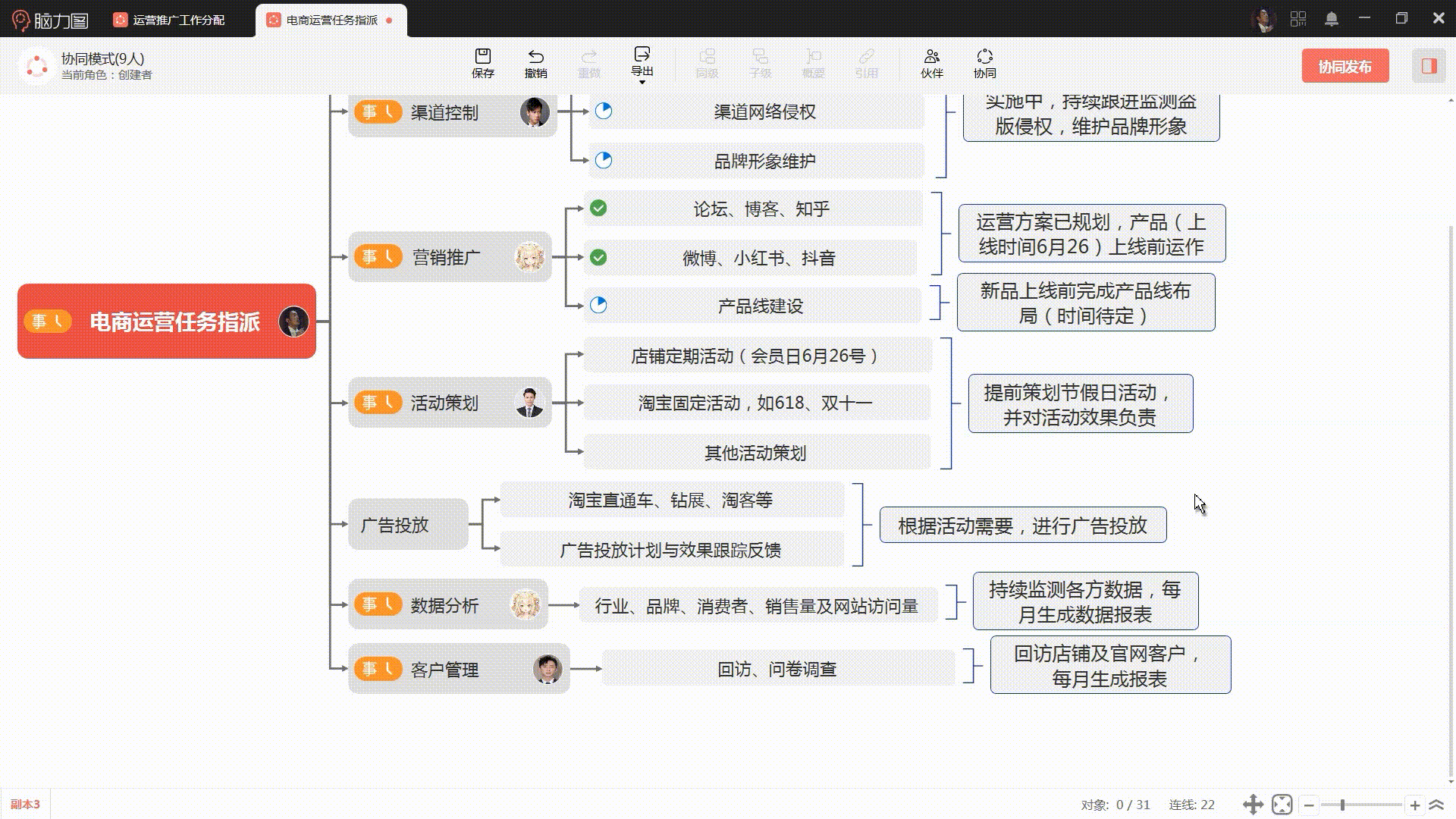Screen dimensions: 1456x819
Task: Expand the 导出 dropdown arrow
Action: [x=642, y=82]
